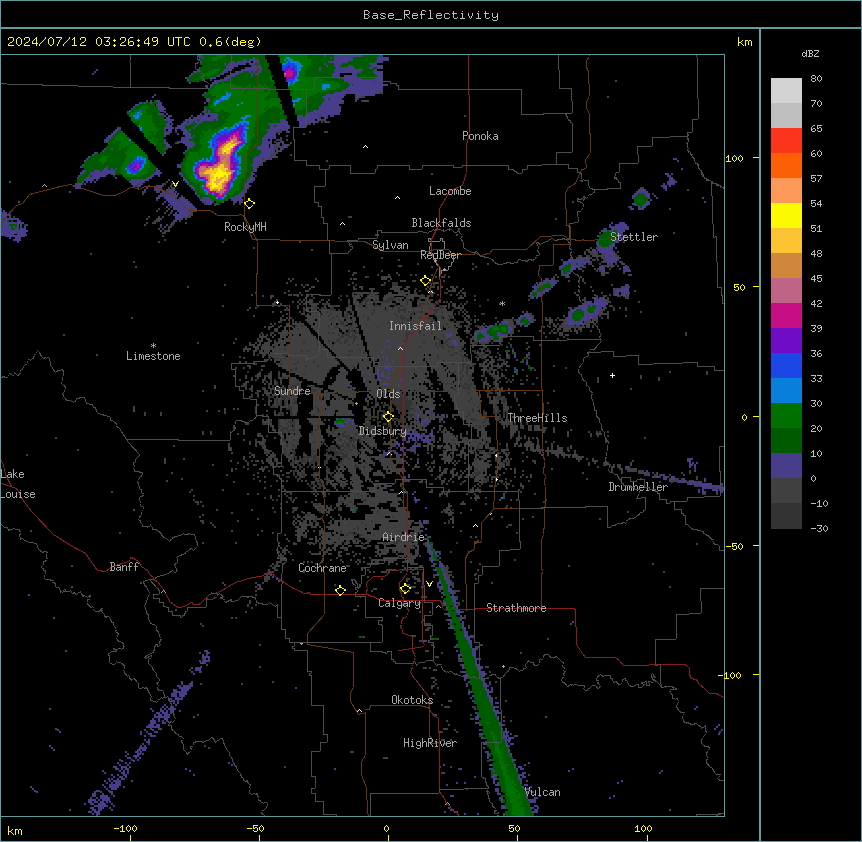Click the Limestone label
The width and height of the screenshot is (862, 842).
point(153,356)
